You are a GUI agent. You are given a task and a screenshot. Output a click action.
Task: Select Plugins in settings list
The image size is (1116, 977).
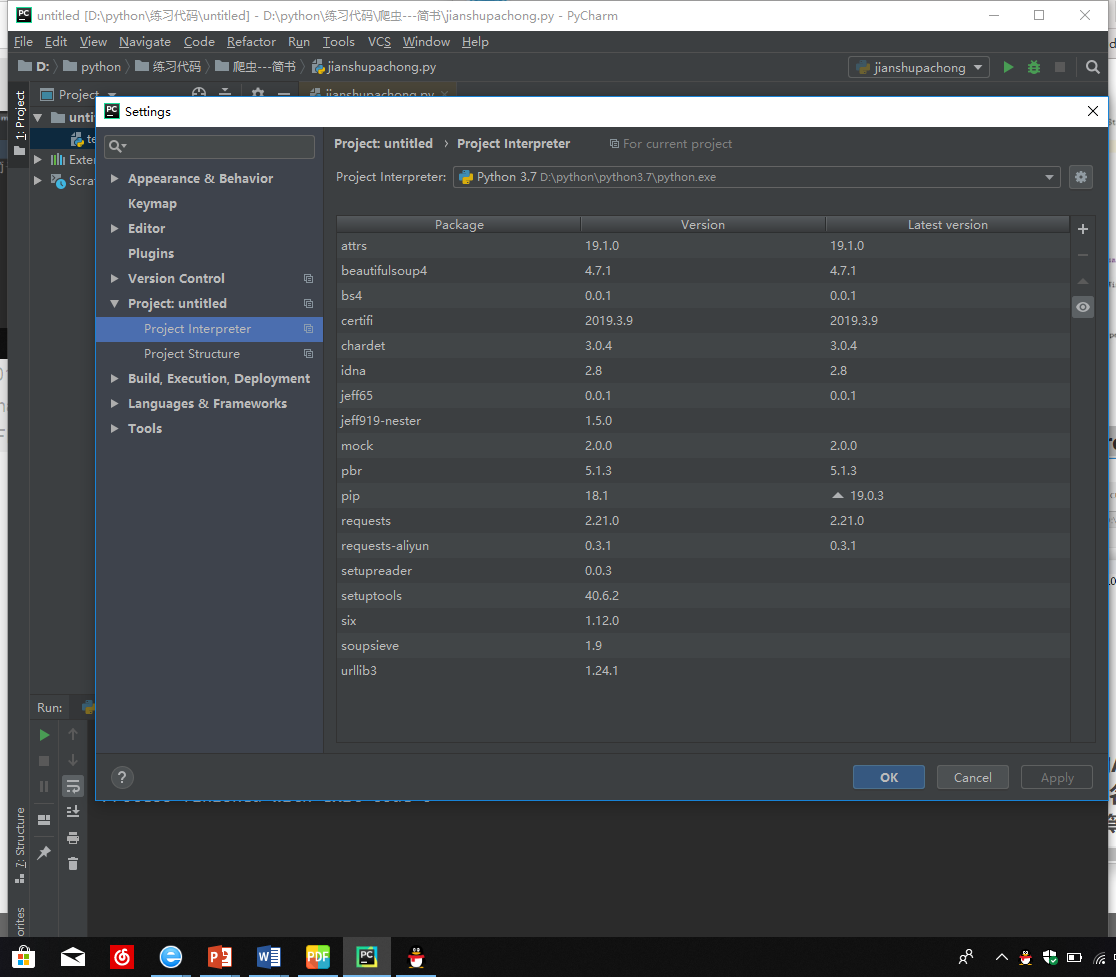click(x=151, y=253)
